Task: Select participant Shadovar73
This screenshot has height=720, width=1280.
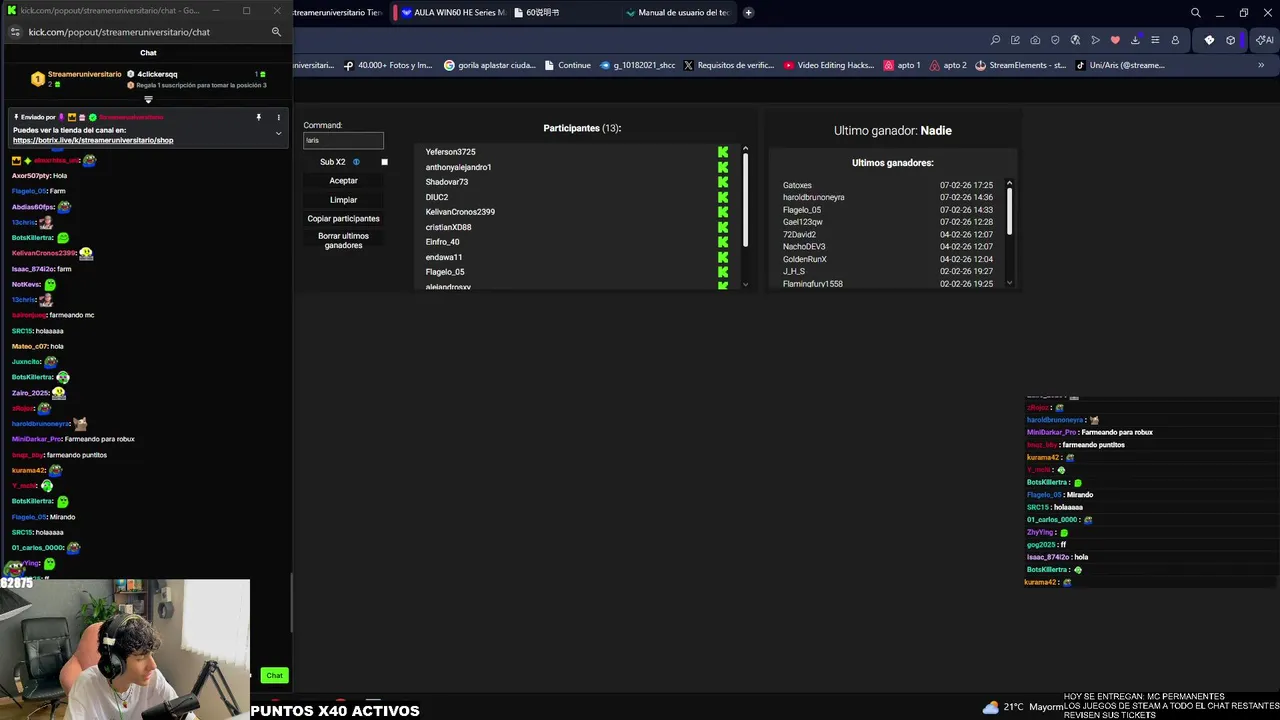Action: click(x=446, y=182)
